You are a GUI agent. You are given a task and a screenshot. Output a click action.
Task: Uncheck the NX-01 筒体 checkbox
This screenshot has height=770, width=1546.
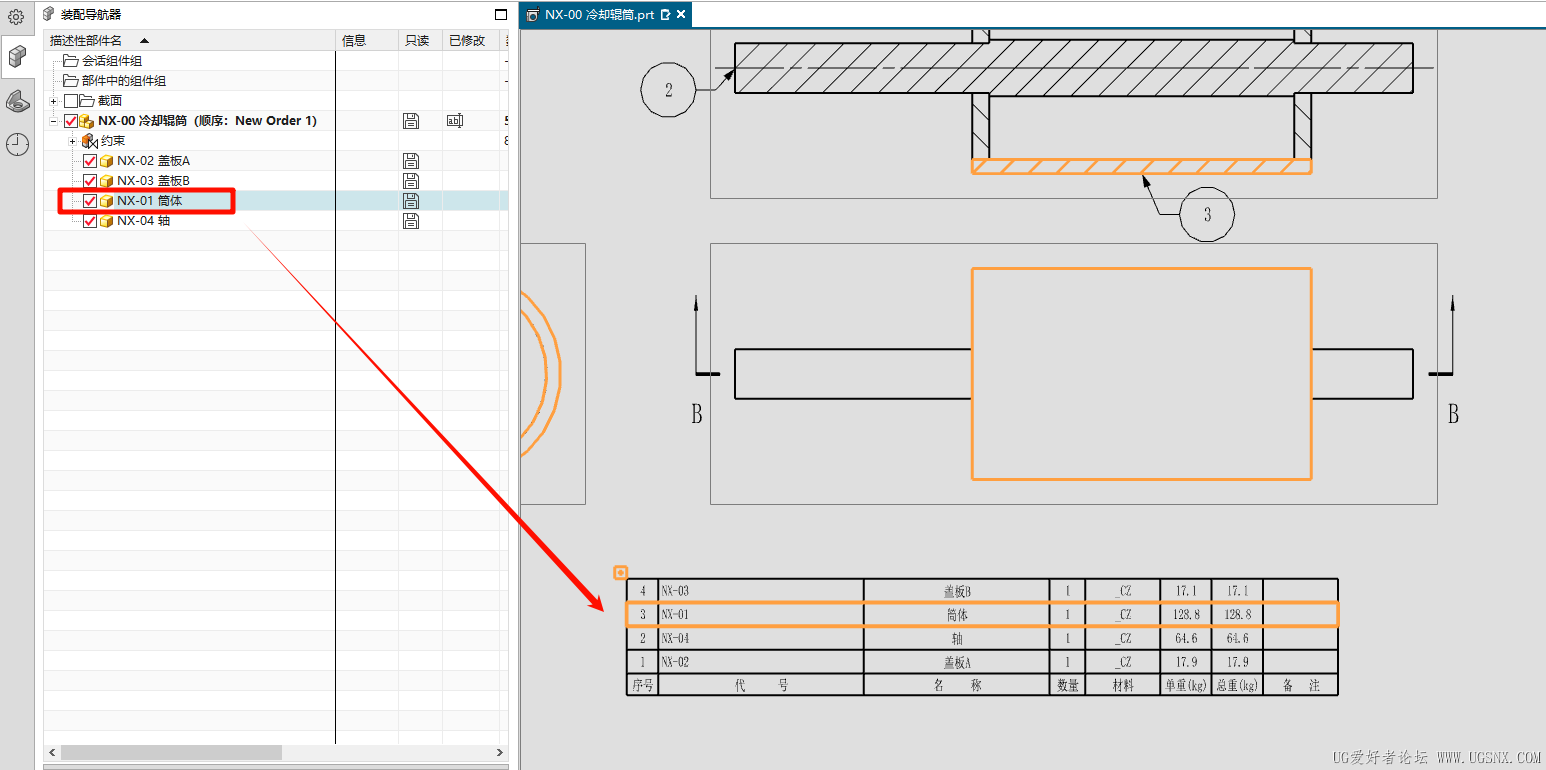pyautogui.click(x=90, y=201)
